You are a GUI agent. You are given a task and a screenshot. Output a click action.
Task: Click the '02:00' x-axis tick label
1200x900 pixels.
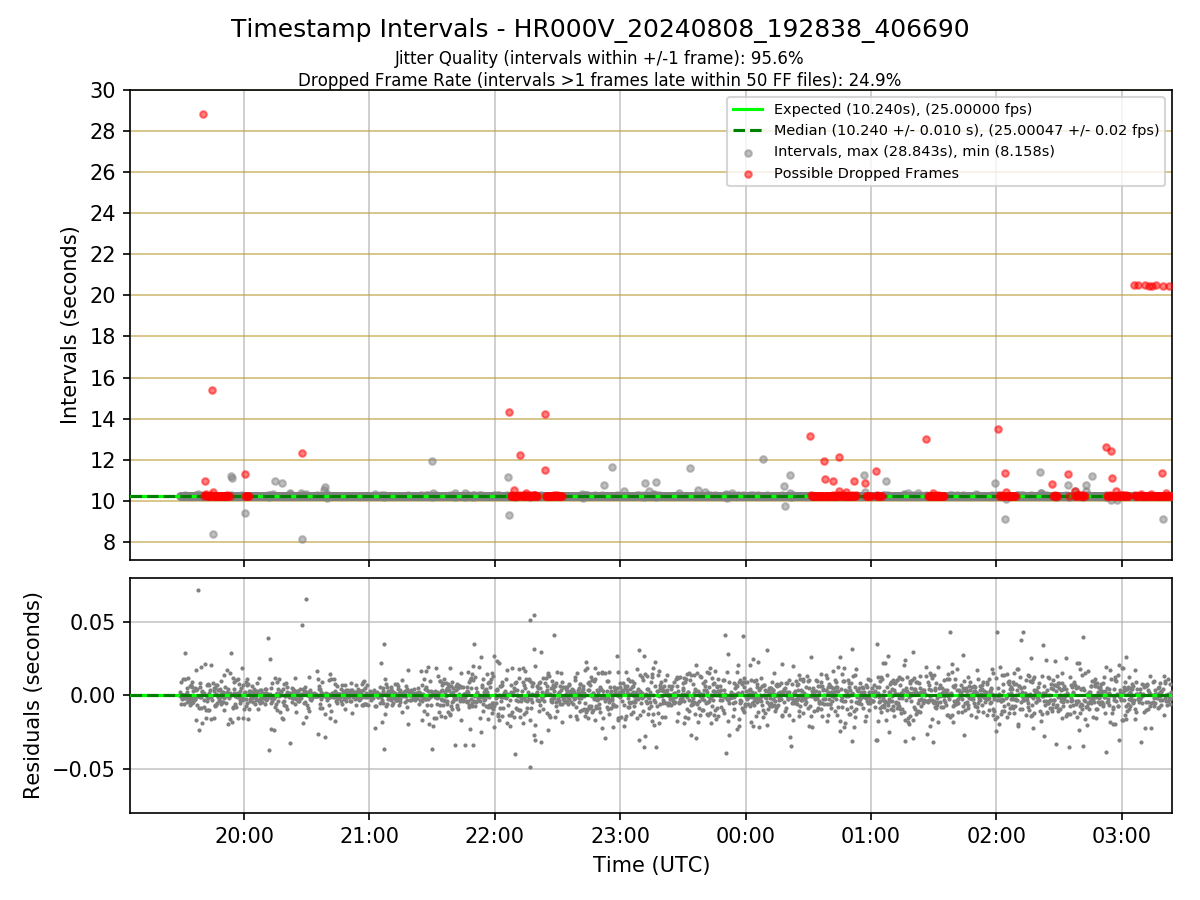tap(996, 835)
